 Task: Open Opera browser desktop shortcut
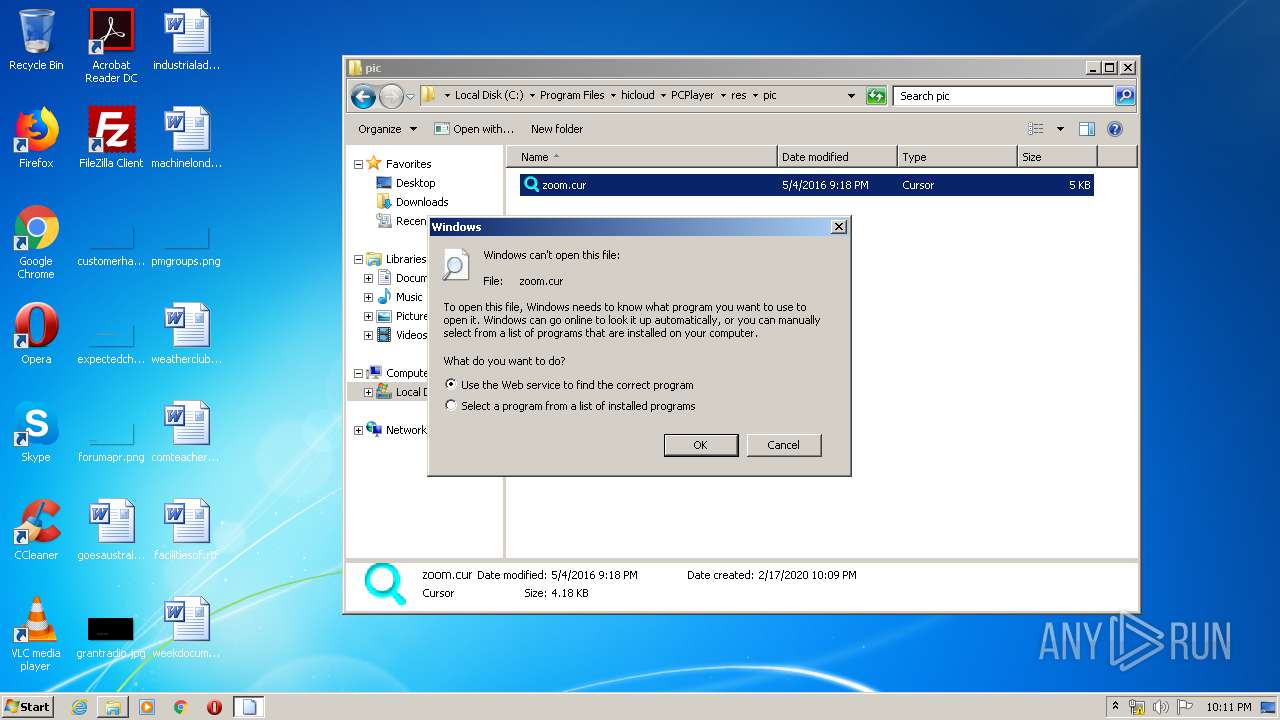pos(36,333)
